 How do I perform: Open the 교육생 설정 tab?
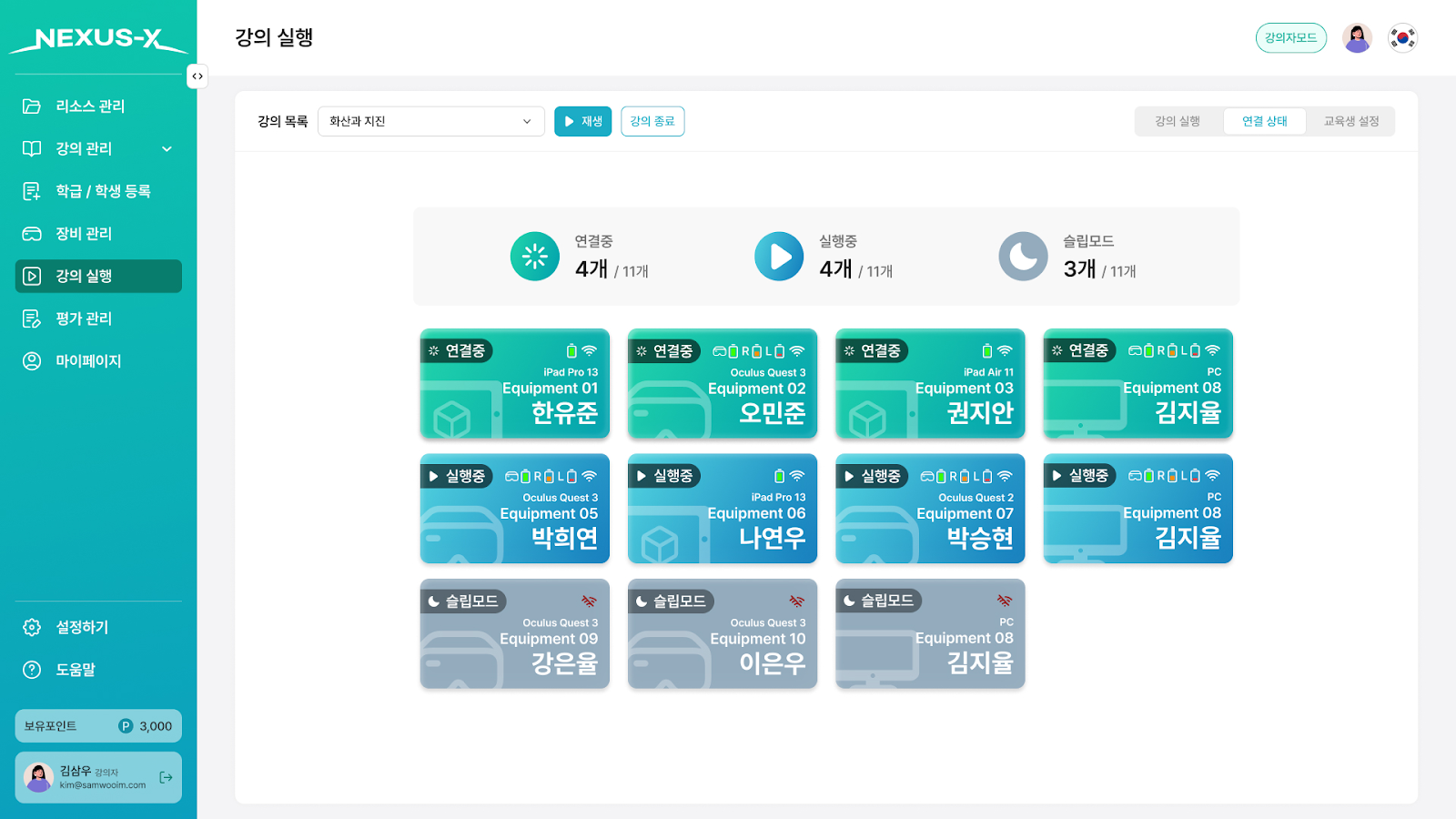1351,121
